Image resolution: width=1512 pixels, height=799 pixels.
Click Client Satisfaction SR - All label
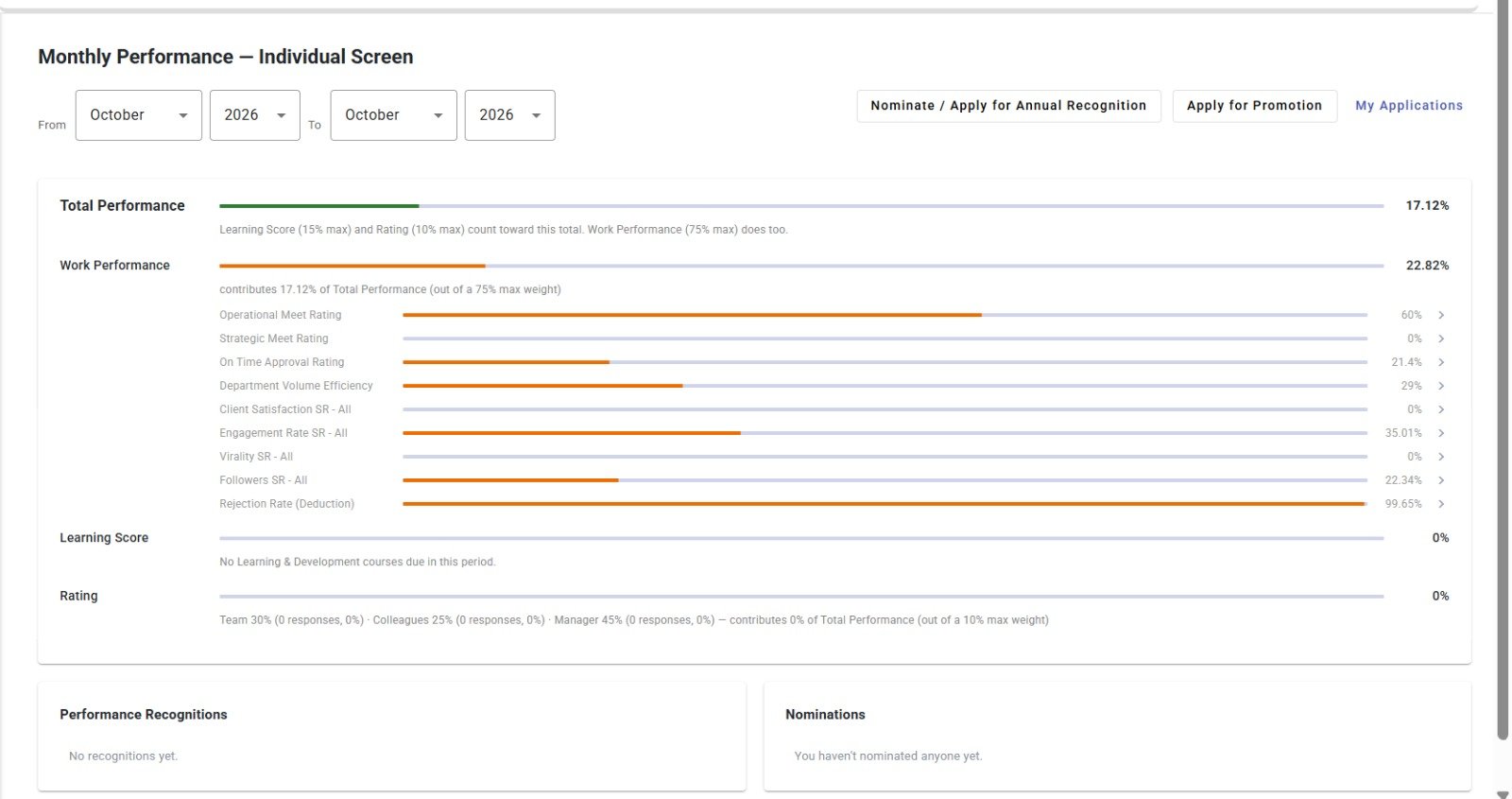tap(285, 409)
